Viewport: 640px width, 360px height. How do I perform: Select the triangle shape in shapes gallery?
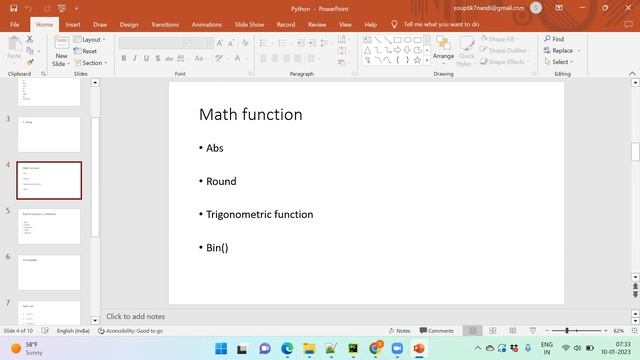tap(367, 50)
